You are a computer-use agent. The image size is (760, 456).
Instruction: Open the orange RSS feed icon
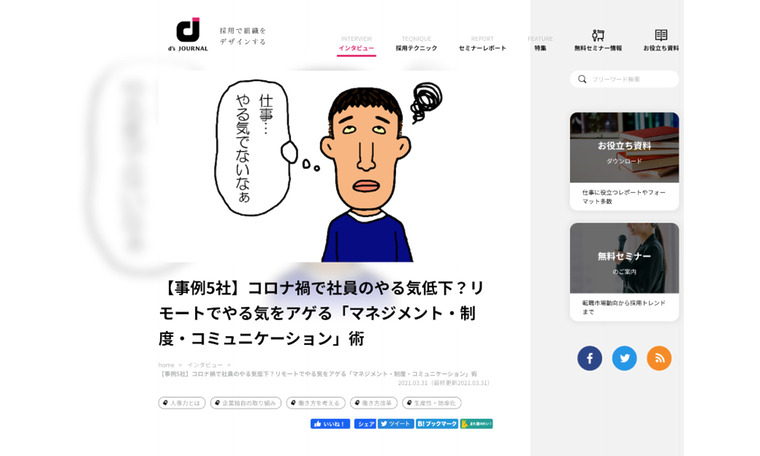tap(659, 358)
